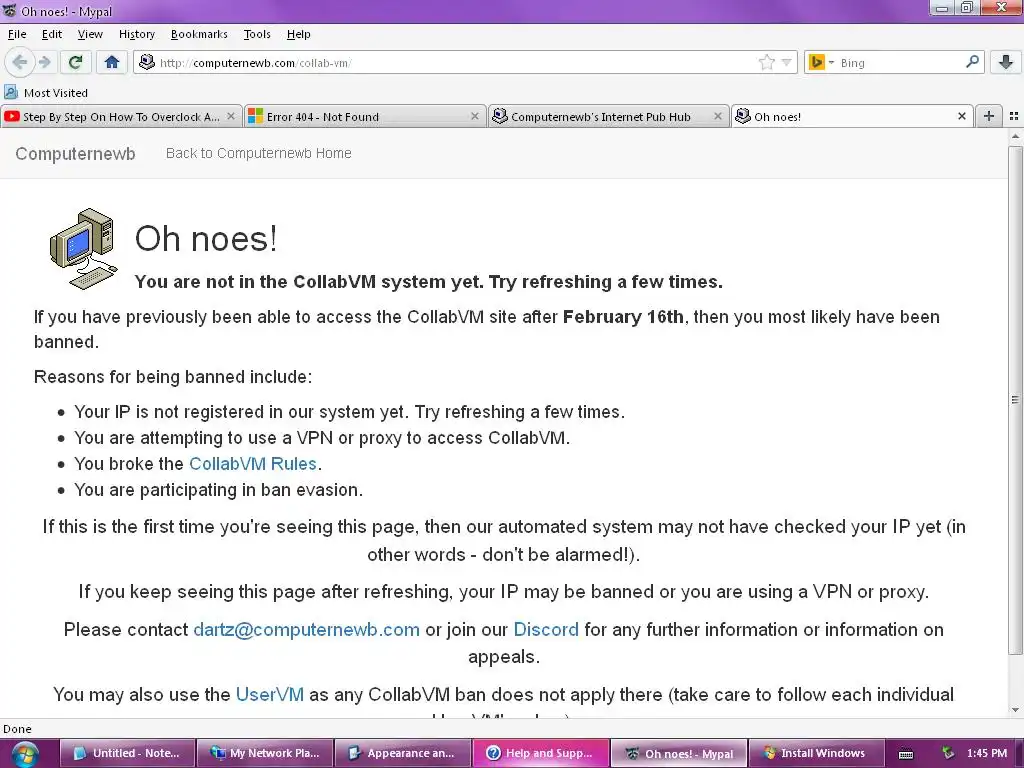Screen dimensions: 1024x768
Task: Click the search magnifier icon
Action: pos(972,62)
